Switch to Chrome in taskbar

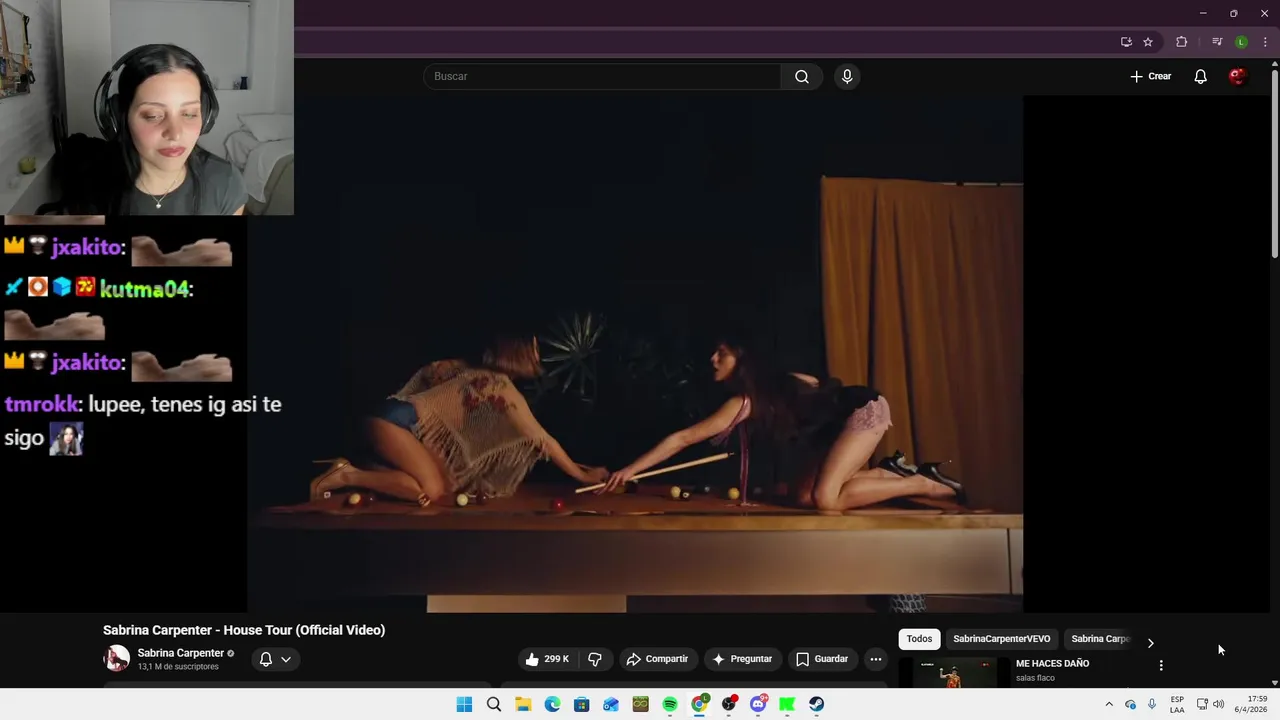(699, 704)
